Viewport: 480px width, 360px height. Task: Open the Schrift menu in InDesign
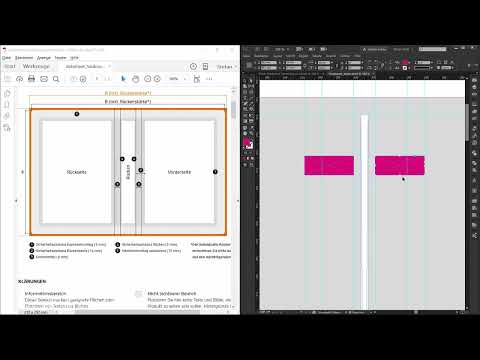tap(290, 56)
